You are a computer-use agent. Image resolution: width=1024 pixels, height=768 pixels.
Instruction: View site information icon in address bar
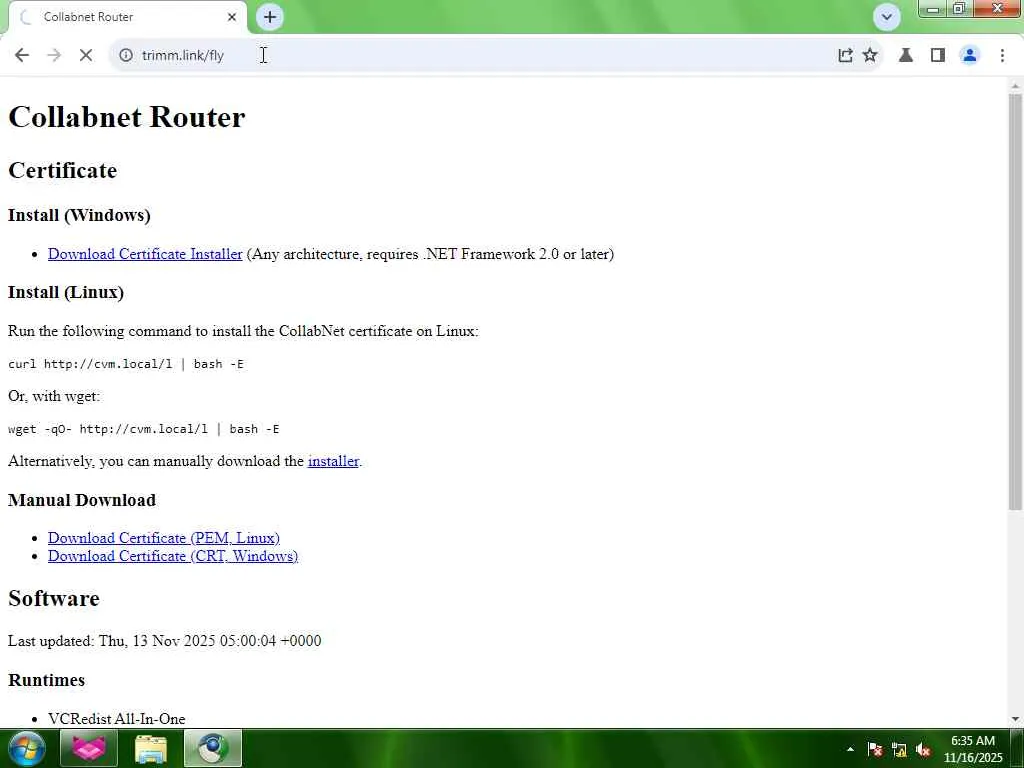(x=126, y=55)
